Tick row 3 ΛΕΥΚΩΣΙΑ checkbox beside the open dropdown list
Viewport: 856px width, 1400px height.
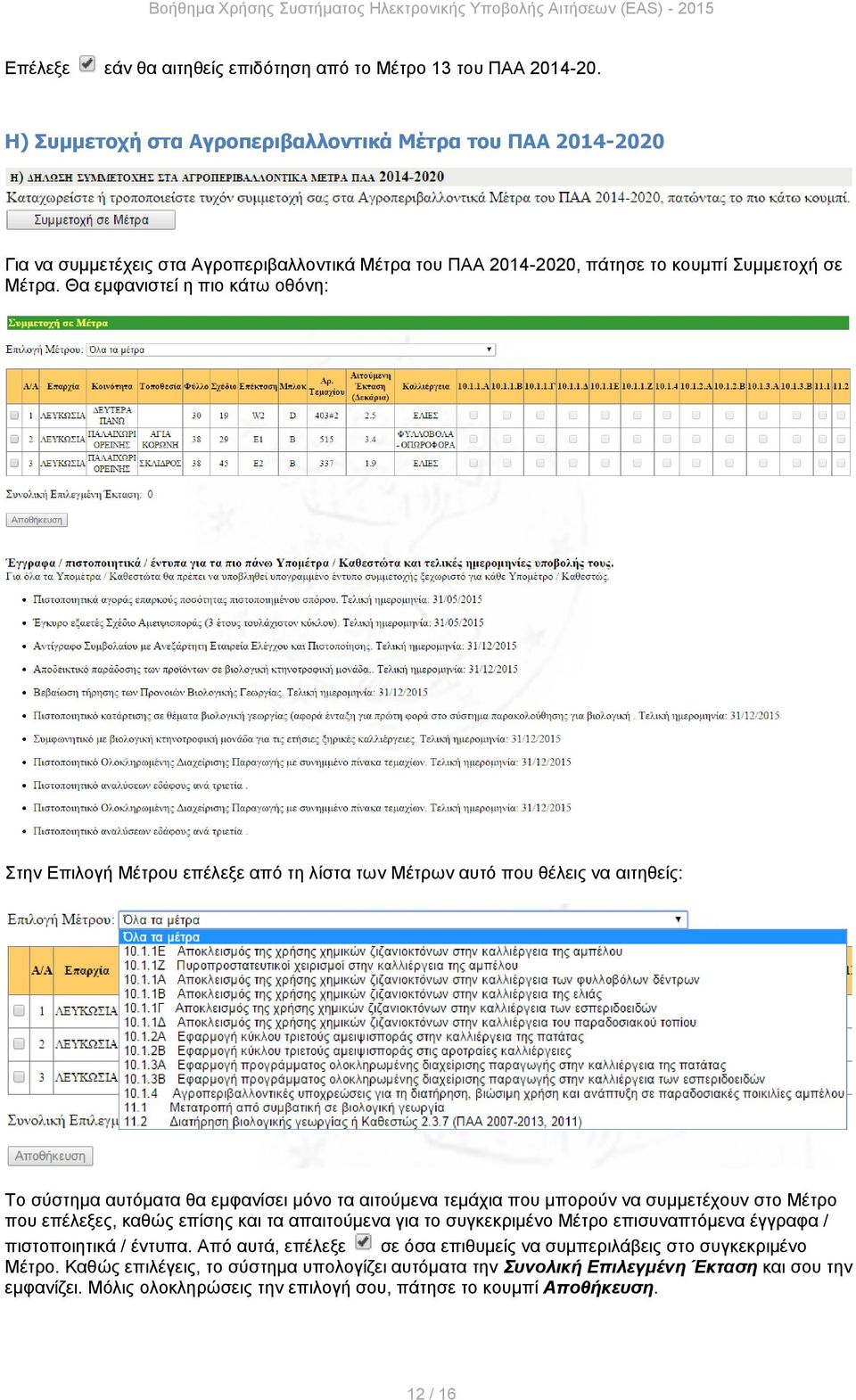pyautogui.click(x=18, y=1076)
